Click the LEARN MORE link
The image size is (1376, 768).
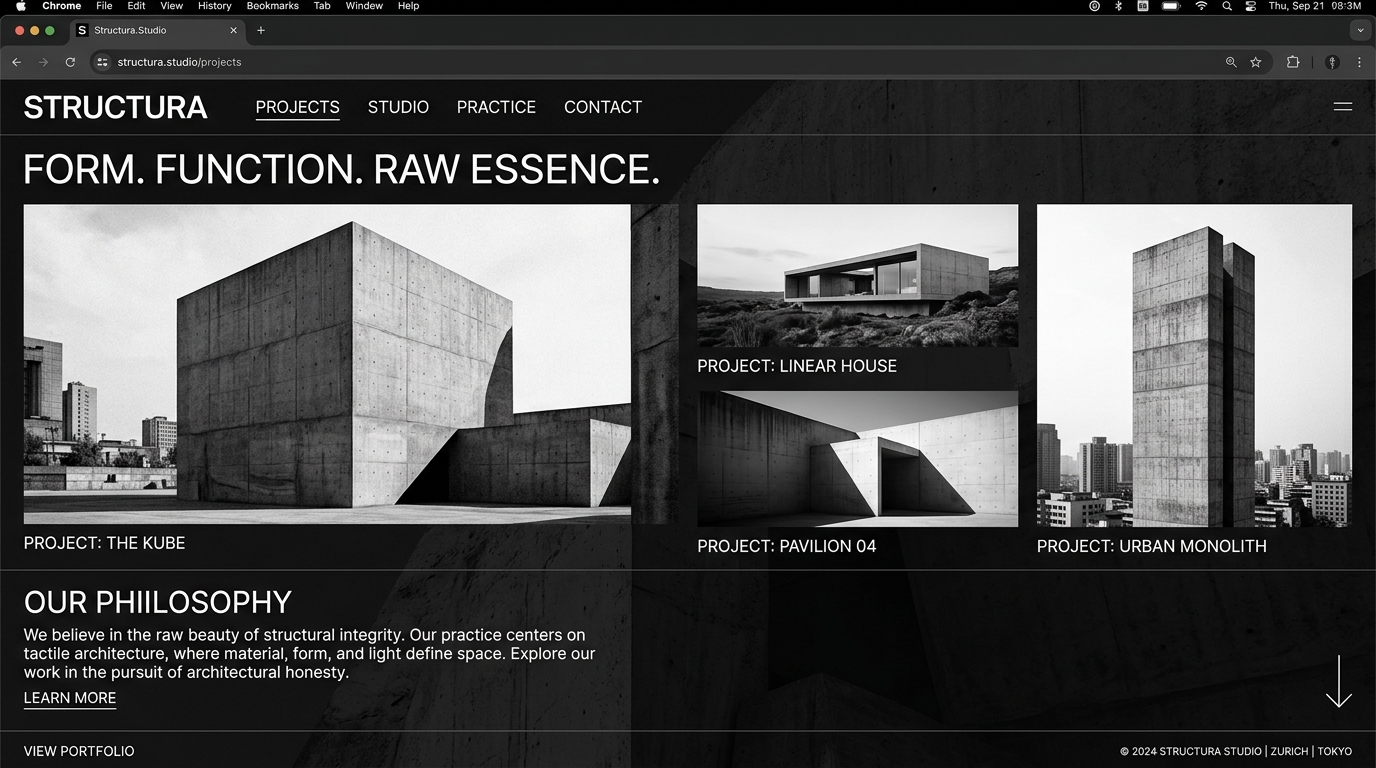[70, 698]
